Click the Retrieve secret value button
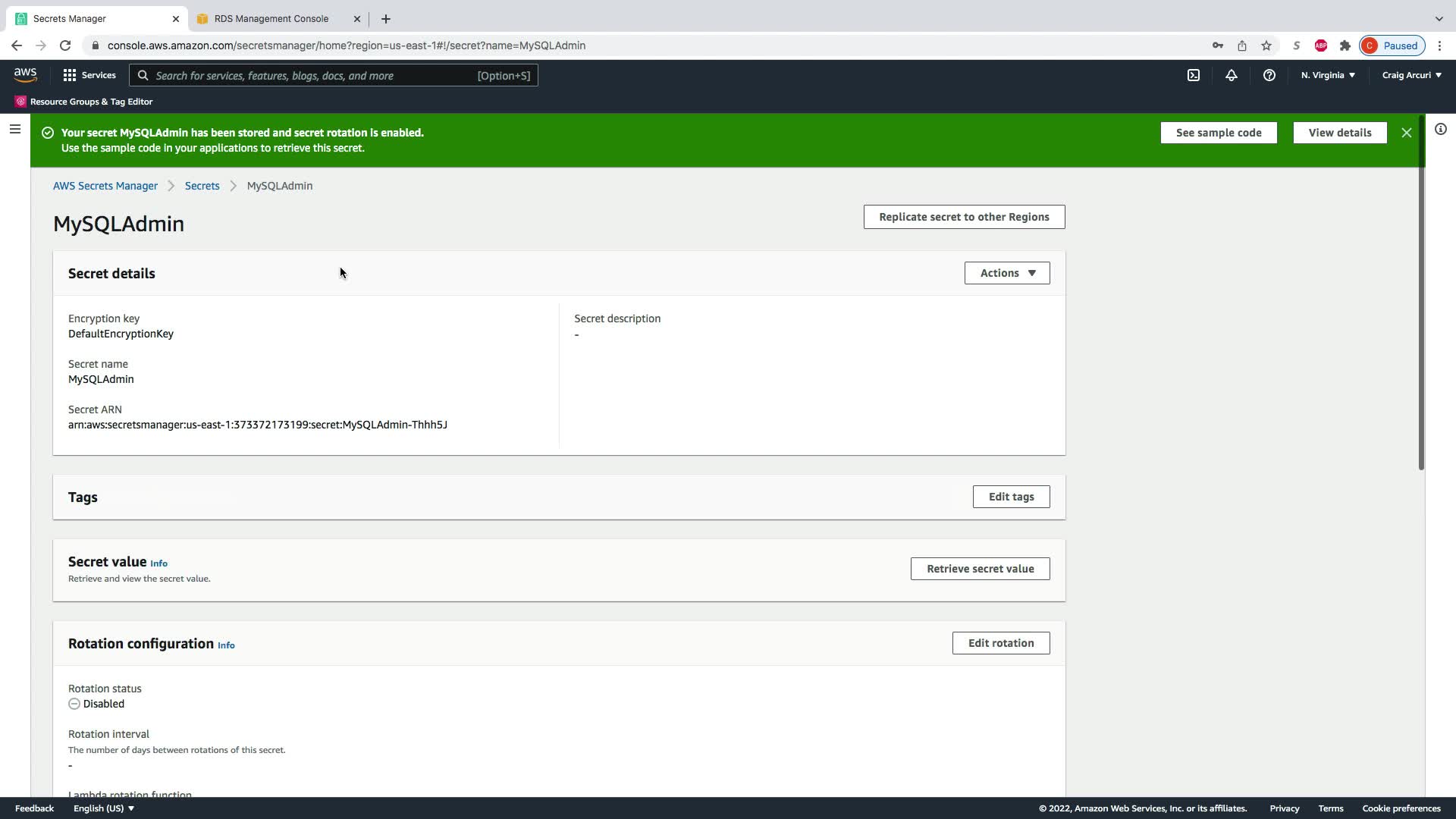 [x=980, y=569]
